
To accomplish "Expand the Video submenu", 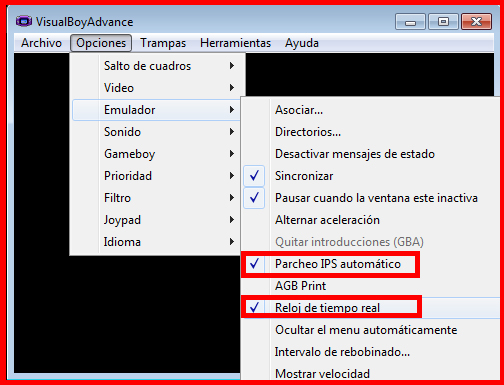I will pos(156,88).
